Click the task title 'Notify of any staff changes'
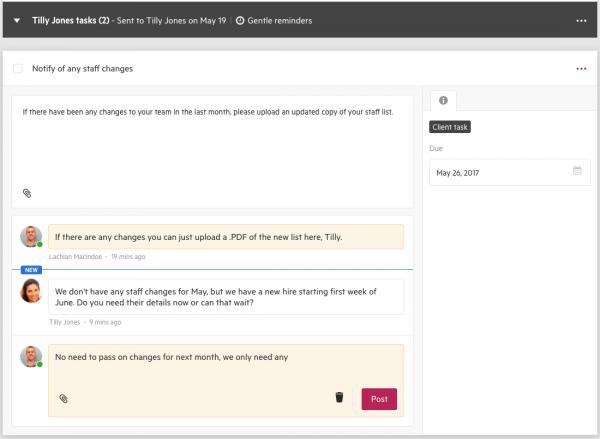This screenshot has height=439, width=600. (x=82, y=69)
